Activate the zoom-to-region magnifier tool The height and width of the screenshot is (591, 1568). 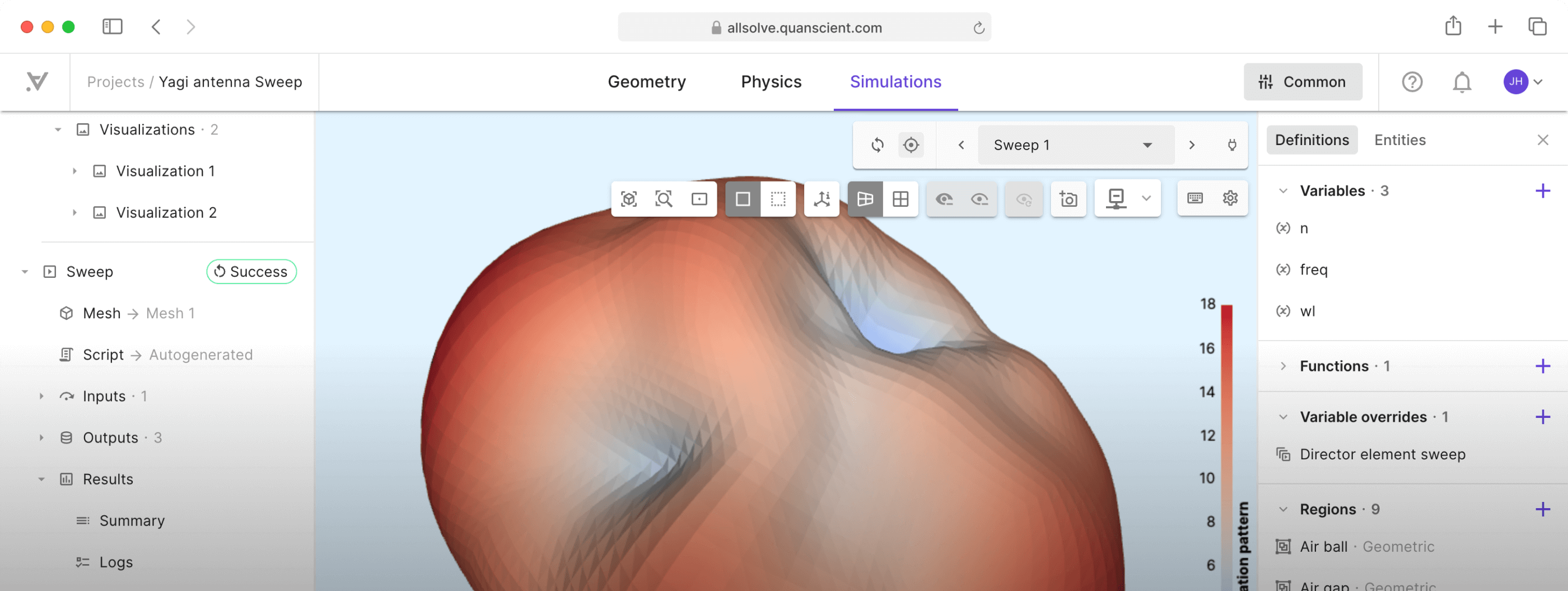[x=664, y=198]
